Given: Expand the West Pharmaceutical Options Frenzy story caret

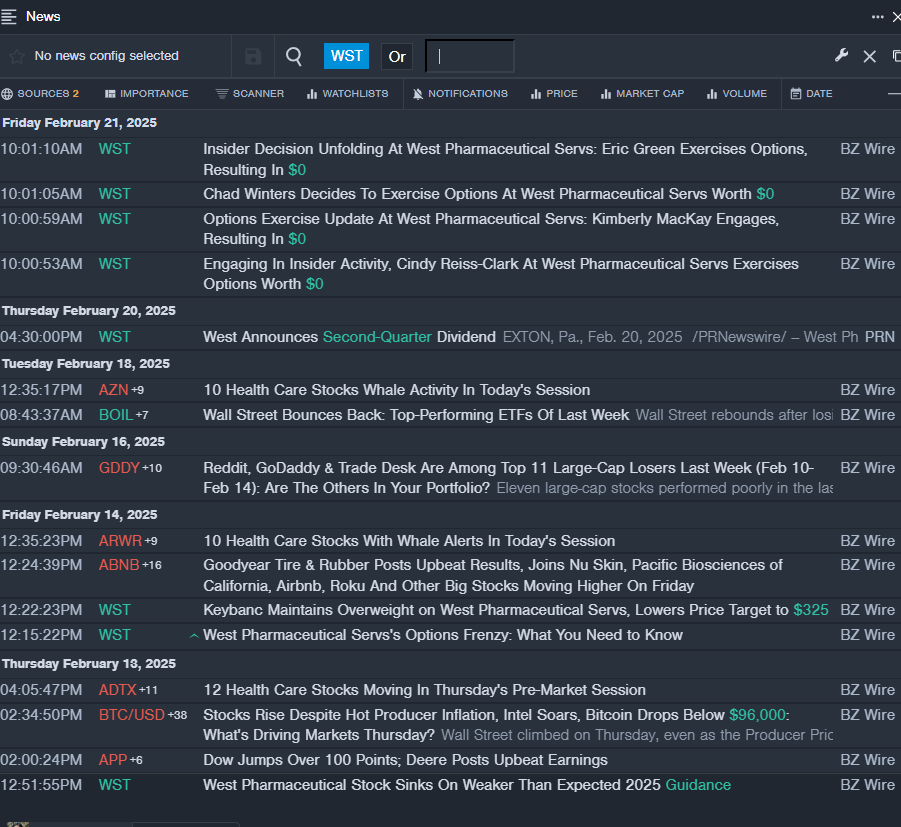Looking at the screenshot, I should point(194,635).
